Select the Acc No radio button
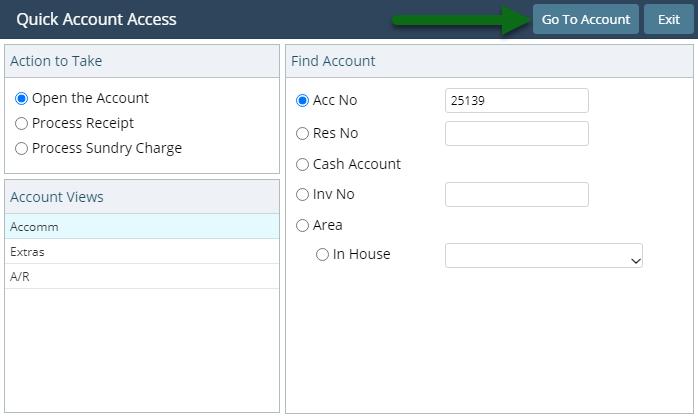This screenshot has width=698, height=418. coord(302,101)
